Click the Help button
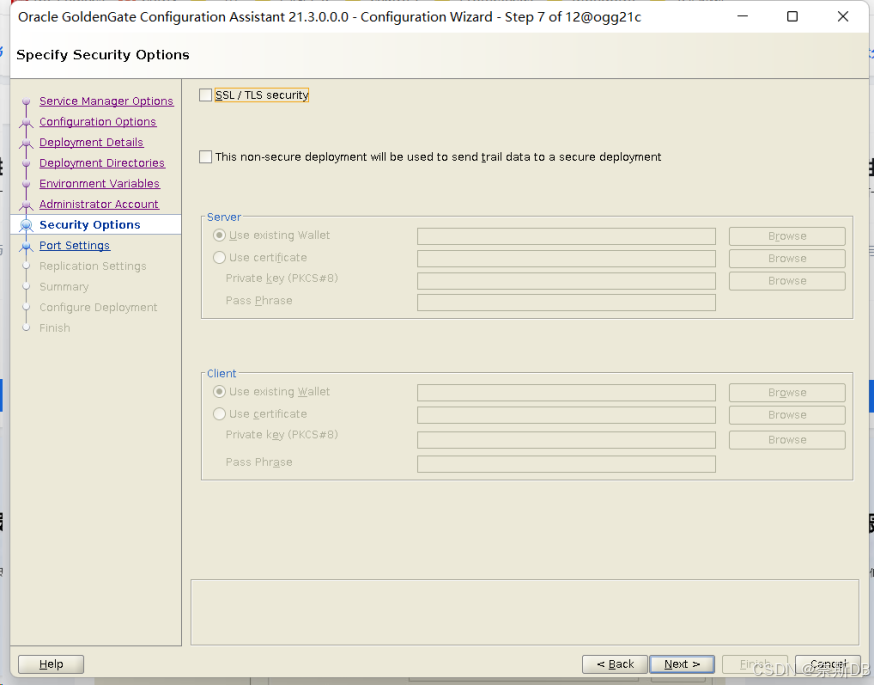 (x=51, y=664)
